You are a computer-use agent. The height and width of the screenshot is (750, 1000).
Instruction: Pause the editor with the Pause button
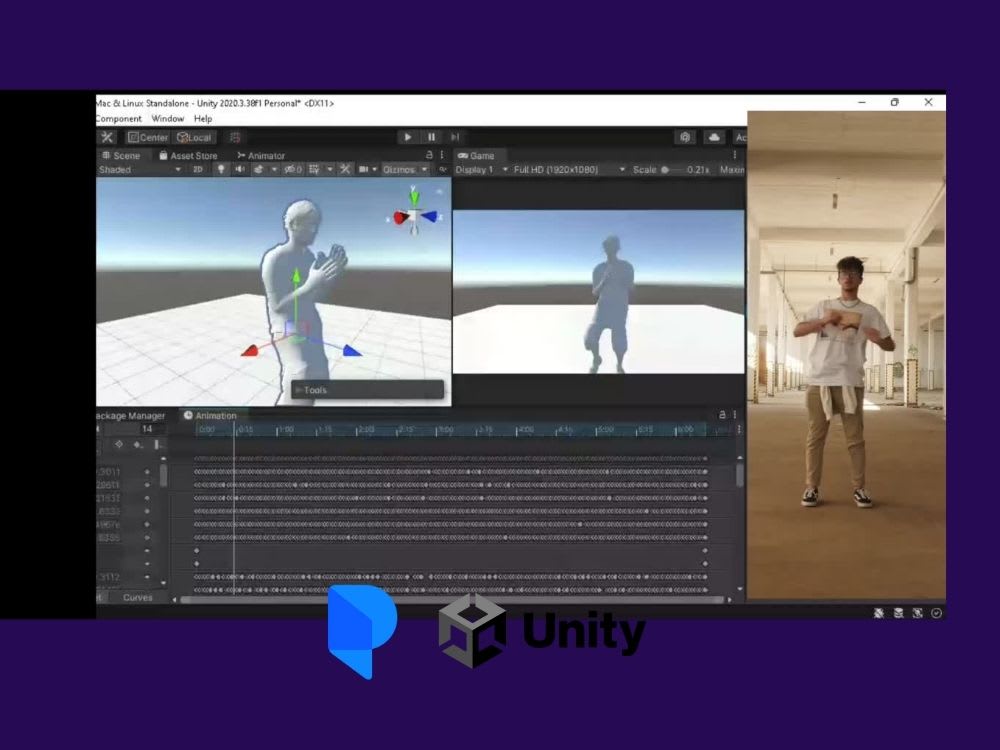[432, 137]
